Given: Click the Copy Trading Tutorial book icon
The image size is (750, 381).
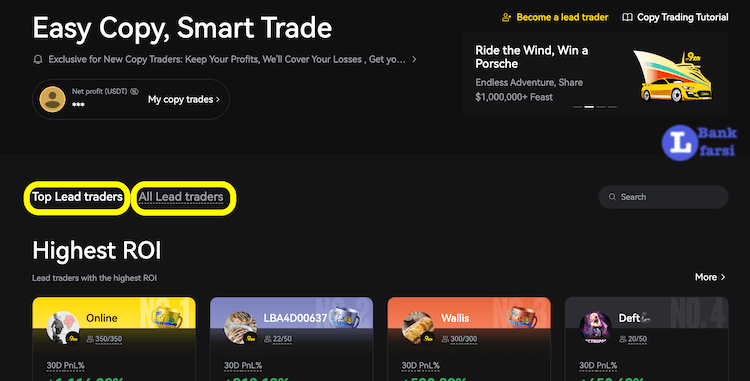Looking at the screenshot, I should click(628, 18).
